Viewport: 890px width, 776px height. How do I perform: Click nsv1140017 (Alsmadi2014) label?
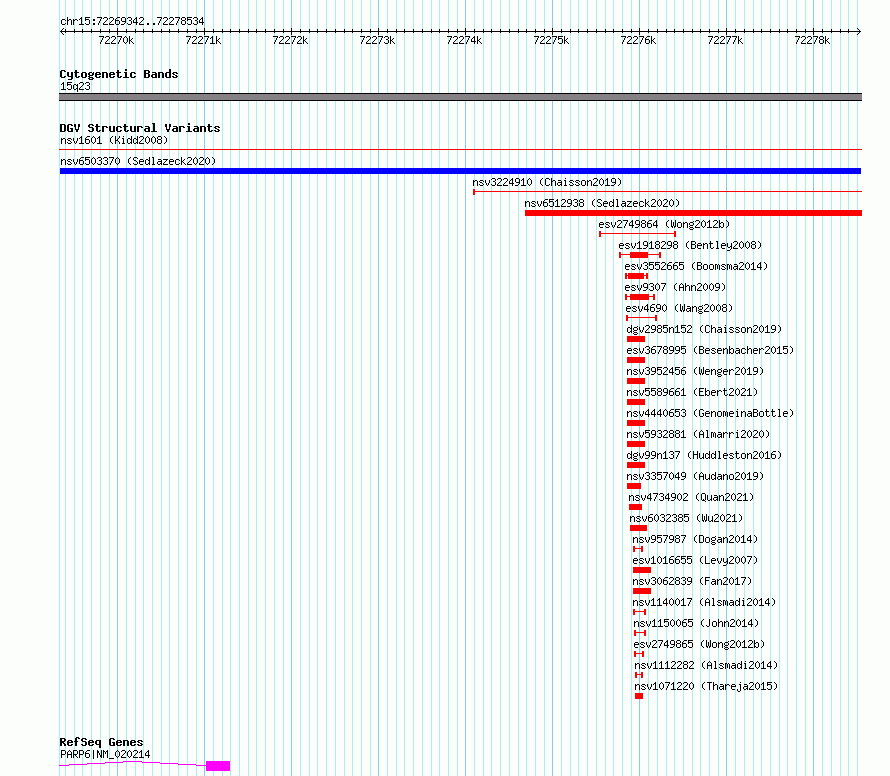point(704,602)
